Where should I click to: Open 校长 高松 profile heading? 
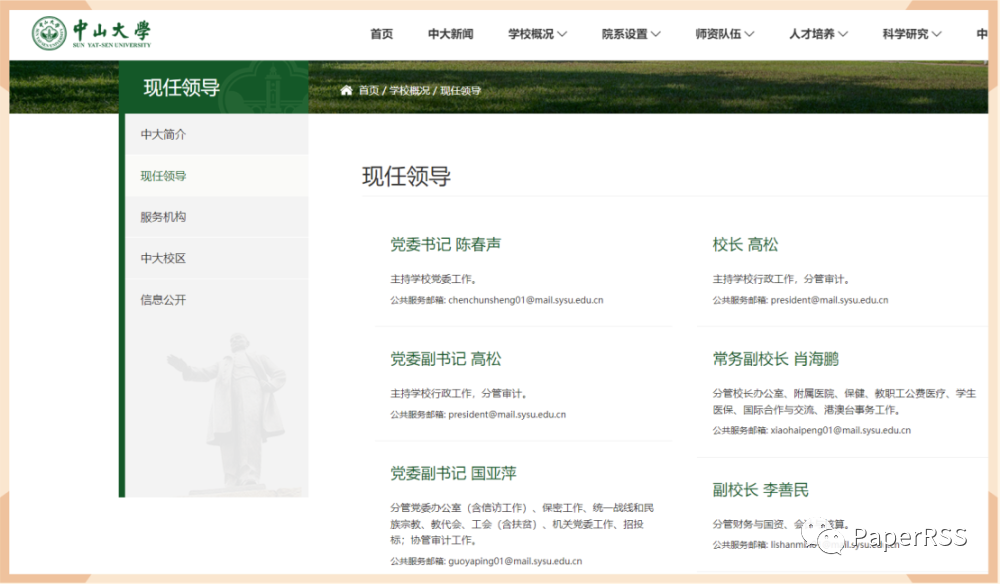[745, 244]
